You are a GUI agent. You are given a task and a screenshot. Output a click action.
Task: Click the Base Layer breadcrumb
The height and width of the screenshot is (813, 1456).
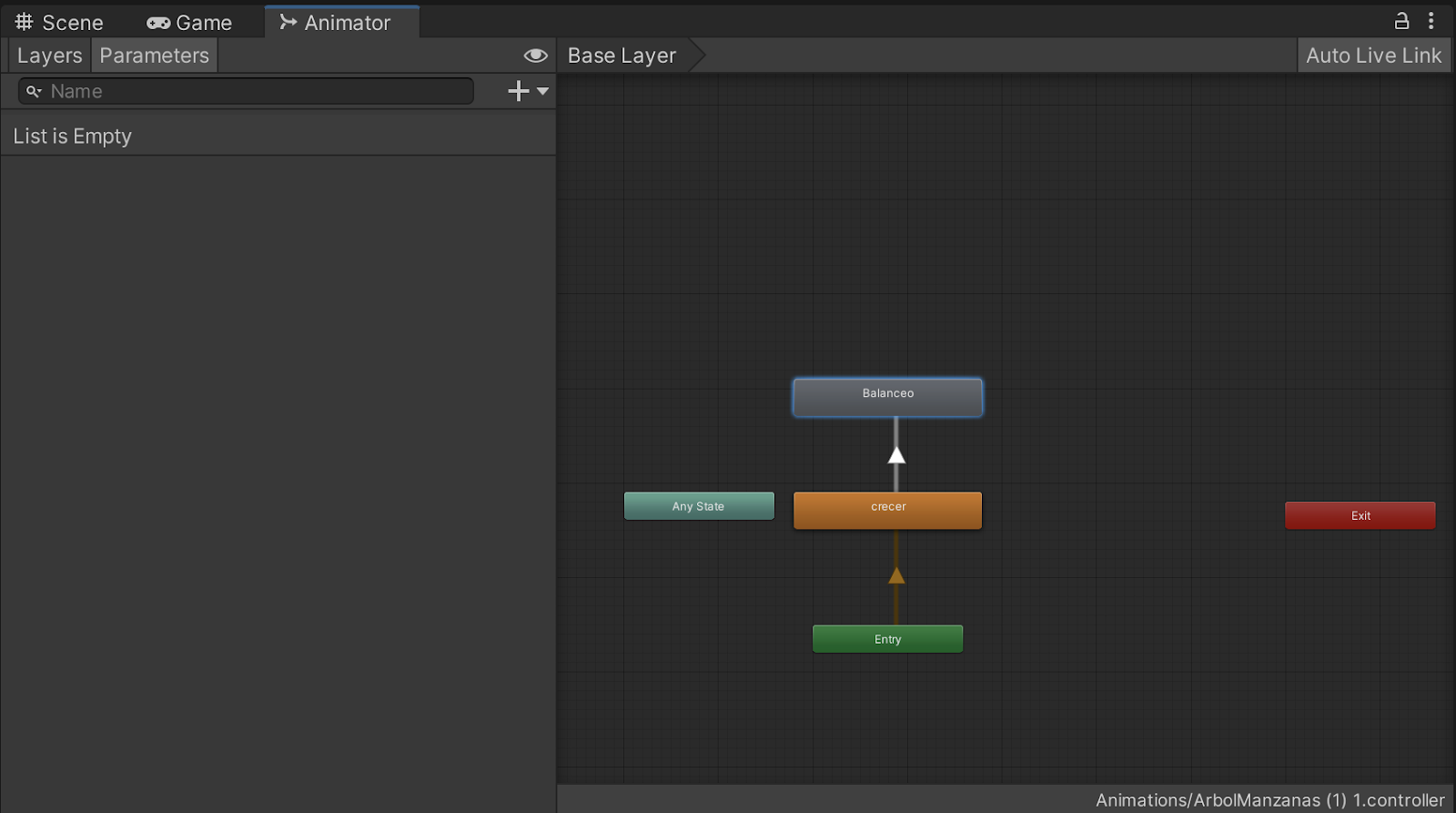(x=622, y=56)
